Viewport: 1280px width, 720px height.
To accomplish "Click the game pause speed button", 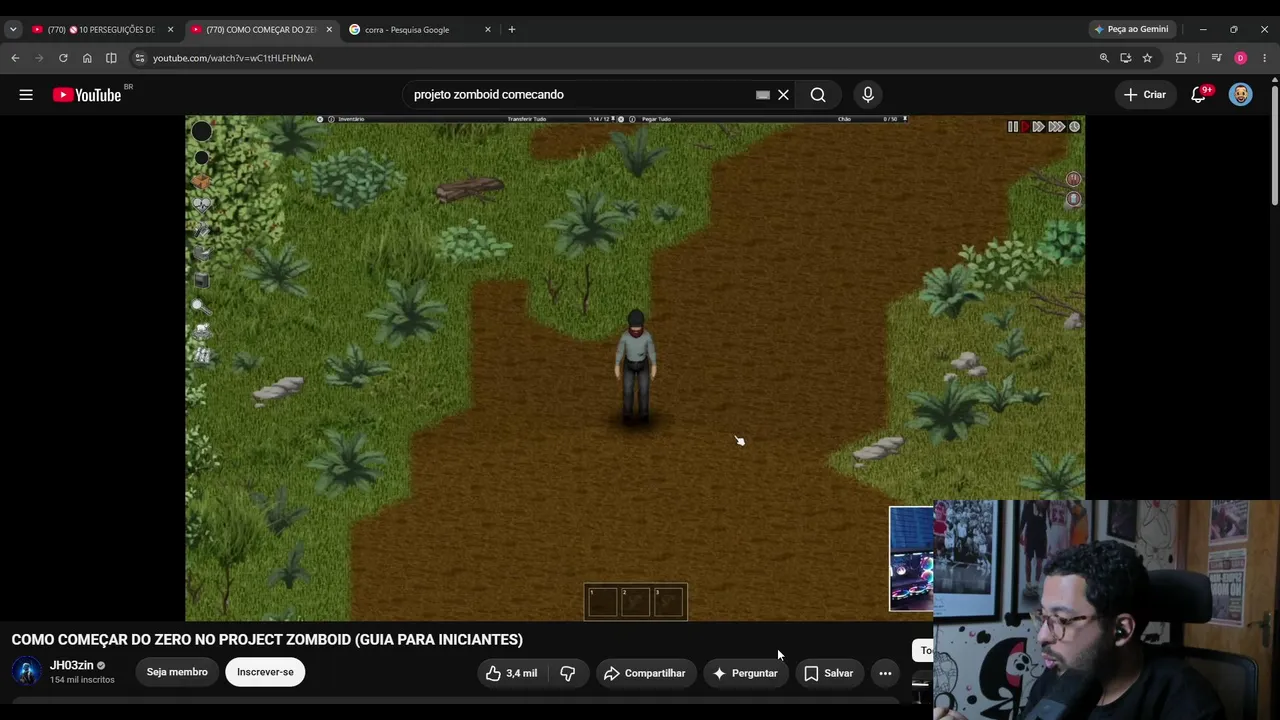I will coord(1013,127).
